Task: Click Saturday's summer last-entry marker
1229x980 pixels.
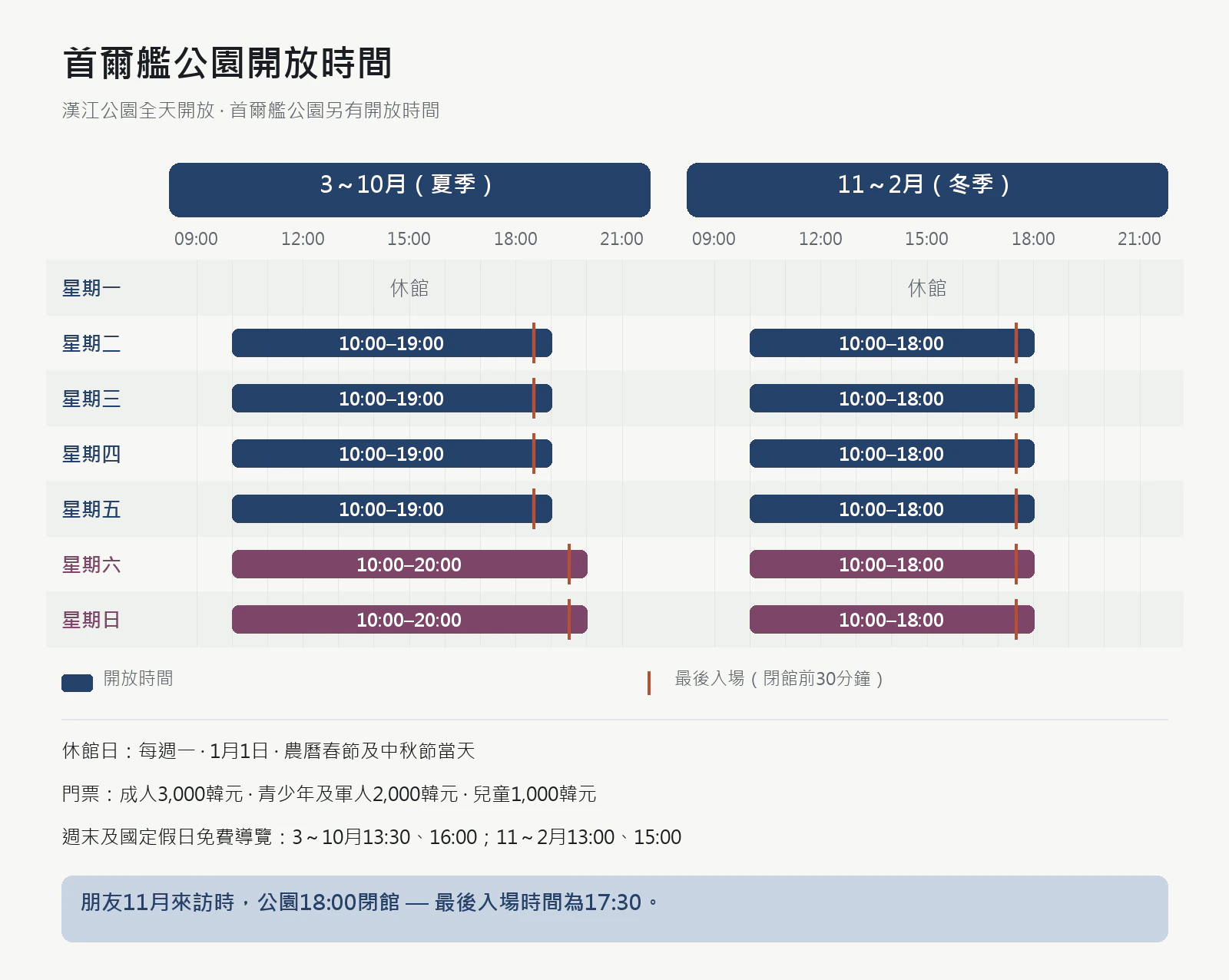Action: pos(569,564)
